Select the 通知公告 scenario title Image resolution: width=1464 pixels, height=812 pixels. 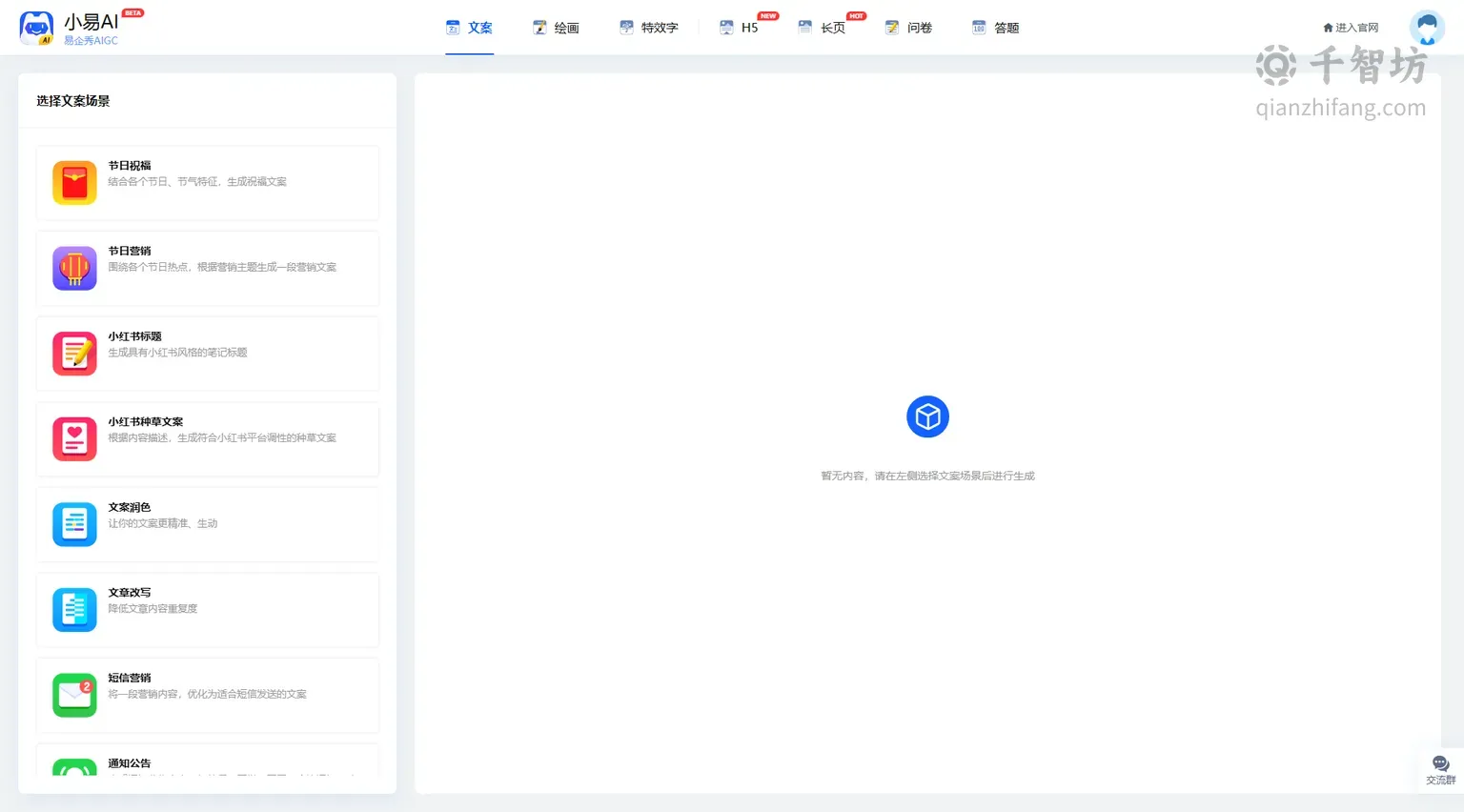[x=130, y=763]
